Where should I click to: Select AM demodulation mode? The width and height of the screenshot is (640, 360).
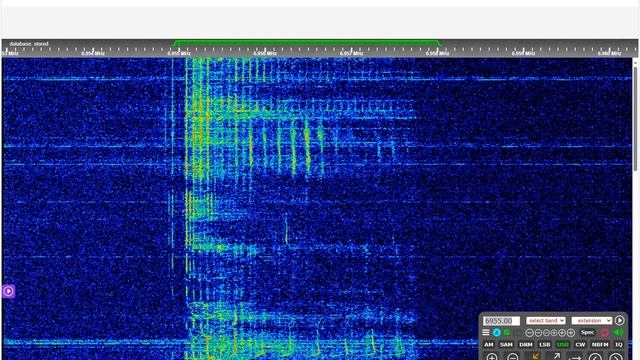point(489,344)
